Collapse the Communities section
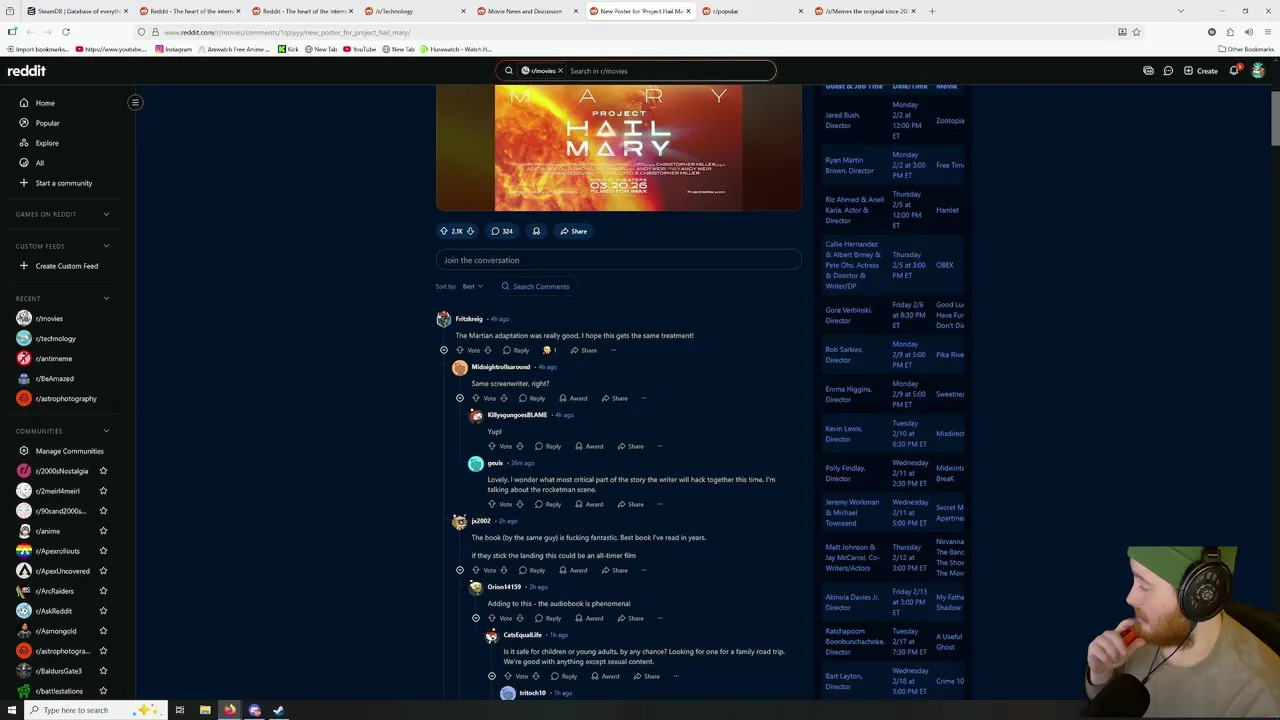1280x720 pixels. tap(106, 431)
